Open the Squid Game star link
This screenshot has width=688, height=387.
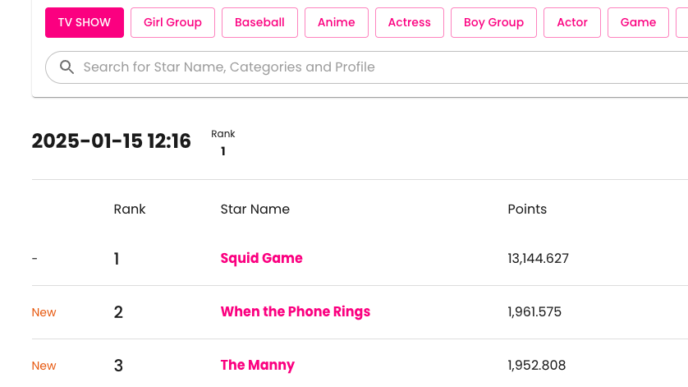pos(261,258)
